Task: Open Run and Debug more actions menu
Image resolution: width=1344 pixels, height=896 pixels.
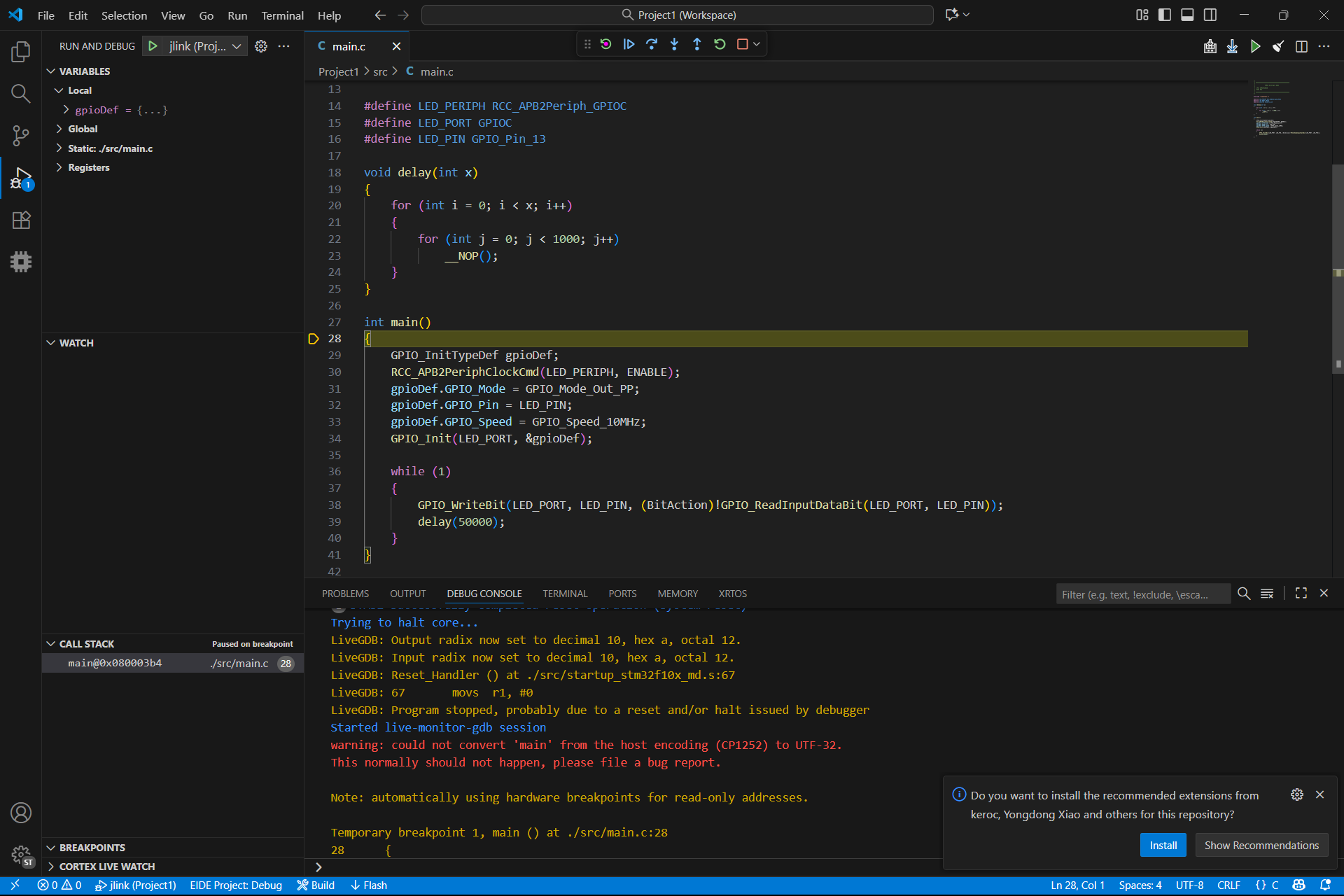Action: 283,46
